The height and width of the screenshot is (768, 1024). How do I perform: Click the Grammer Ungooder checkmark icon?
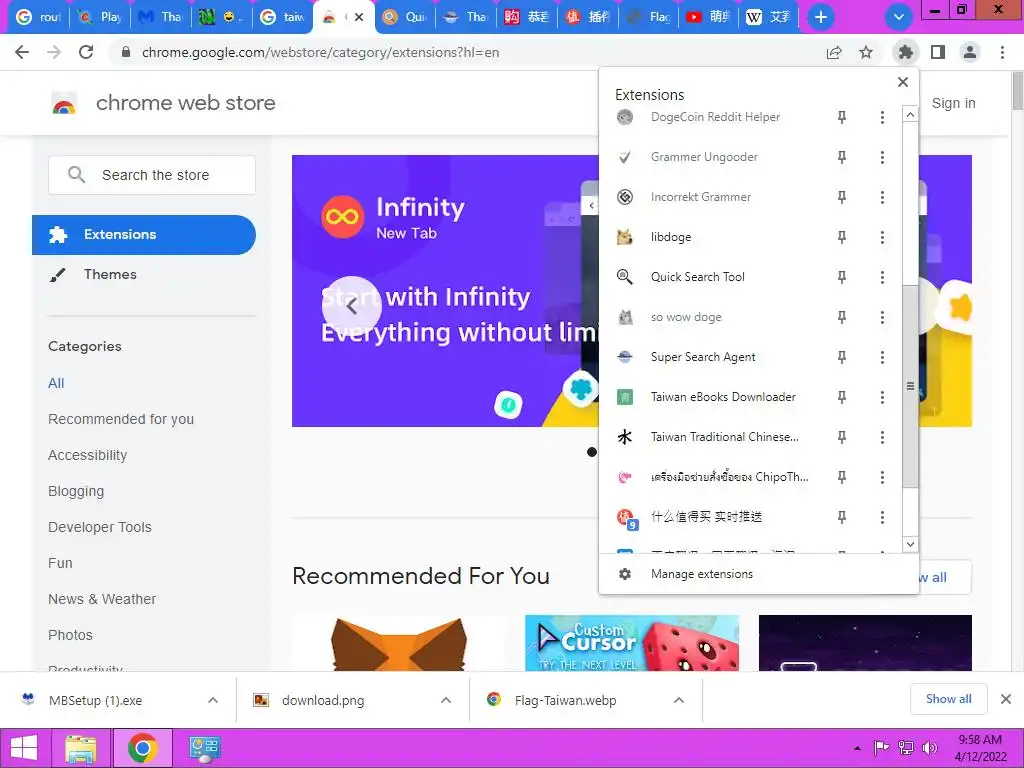(625, 157)
